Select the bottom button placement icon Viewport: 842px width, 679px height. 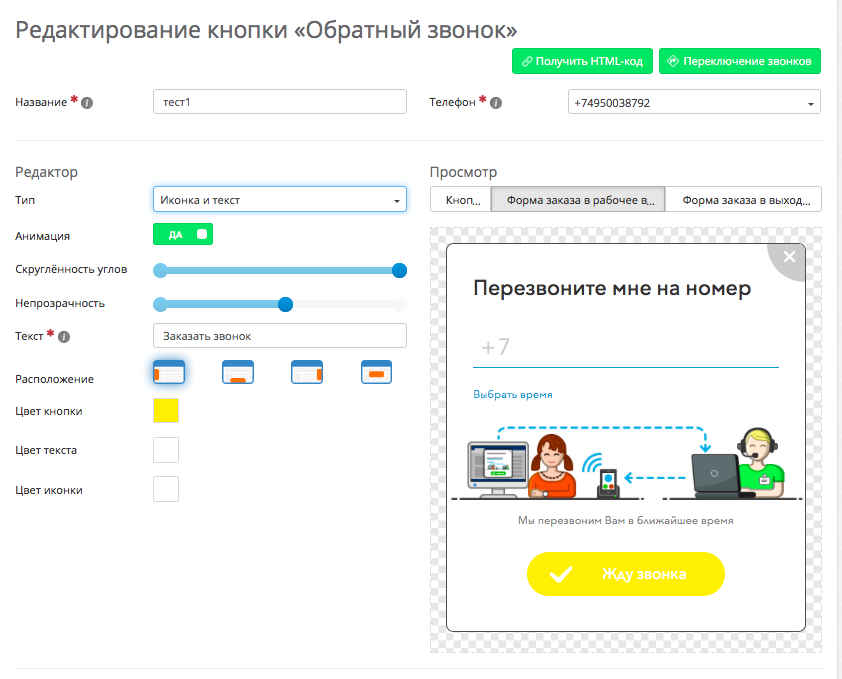(237, 373)
